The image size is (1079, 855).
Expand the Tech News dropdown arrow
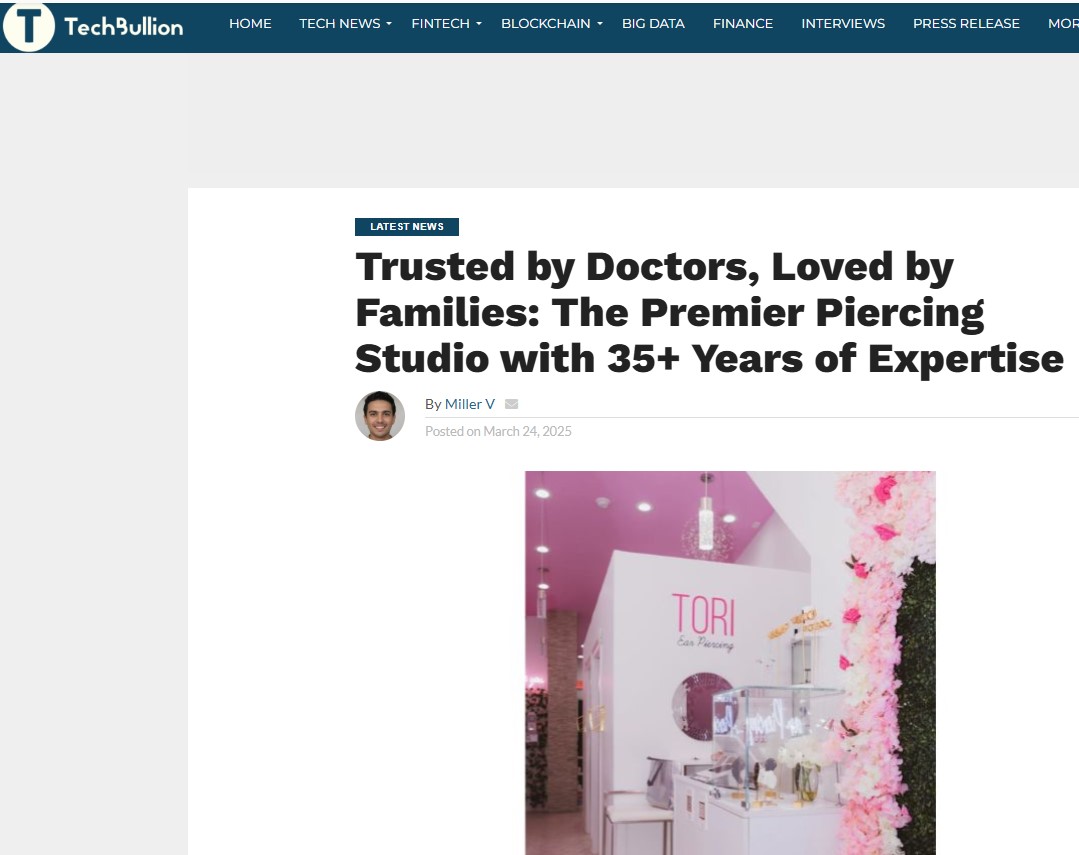pyautogui.click(x=389, y=24)
